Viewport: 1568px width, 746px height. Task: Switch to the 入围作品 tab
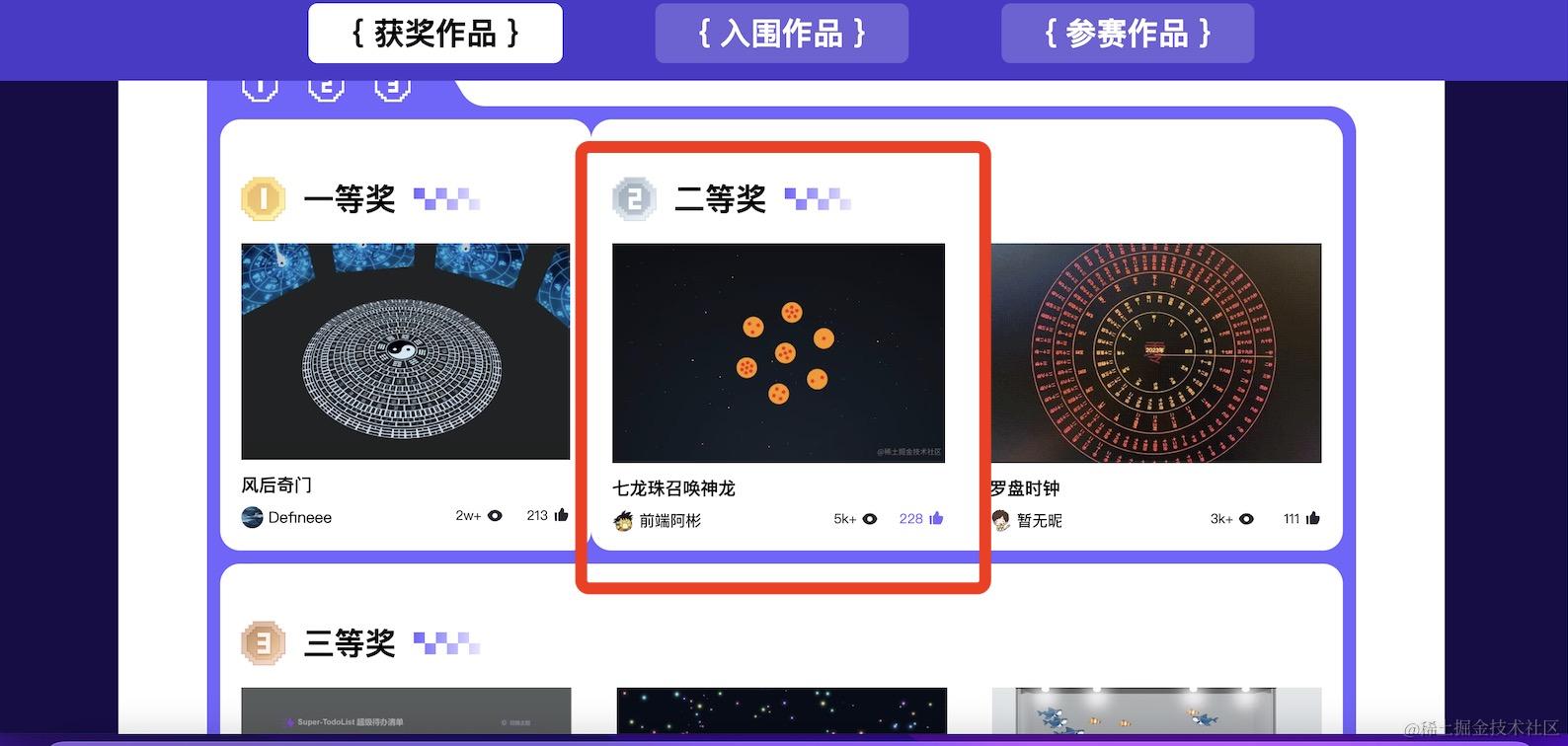[781, 34]
